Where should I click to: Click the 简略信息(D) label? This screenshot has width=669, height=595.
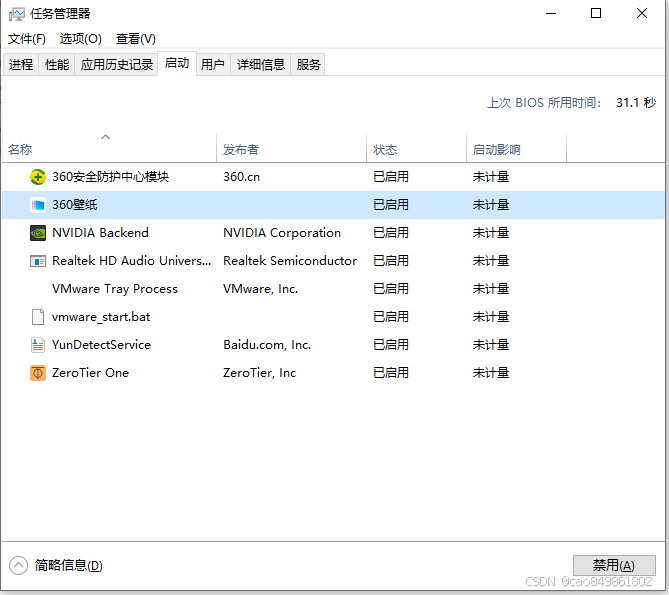[68, 566]
